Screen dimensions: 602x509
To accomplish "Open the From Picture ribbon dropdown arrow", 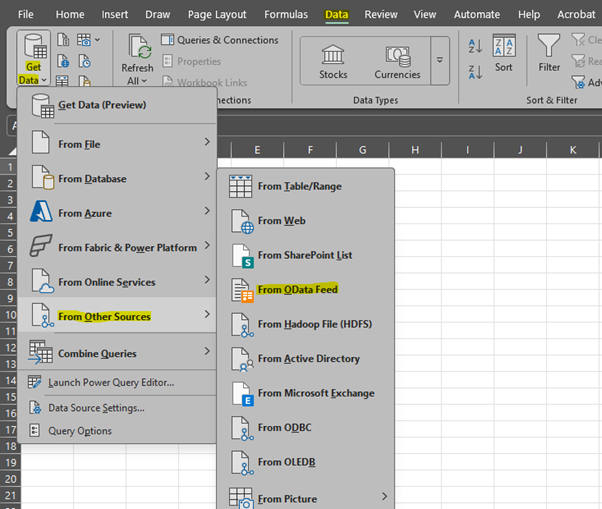I will click(x=98, y=40).
